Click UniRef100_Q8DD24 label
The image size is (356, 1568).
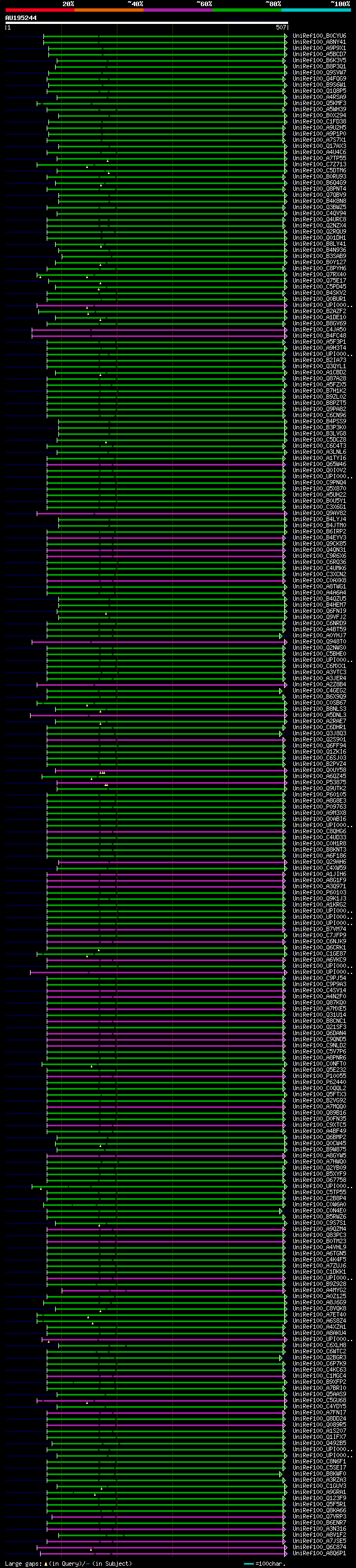point(319,1418)
